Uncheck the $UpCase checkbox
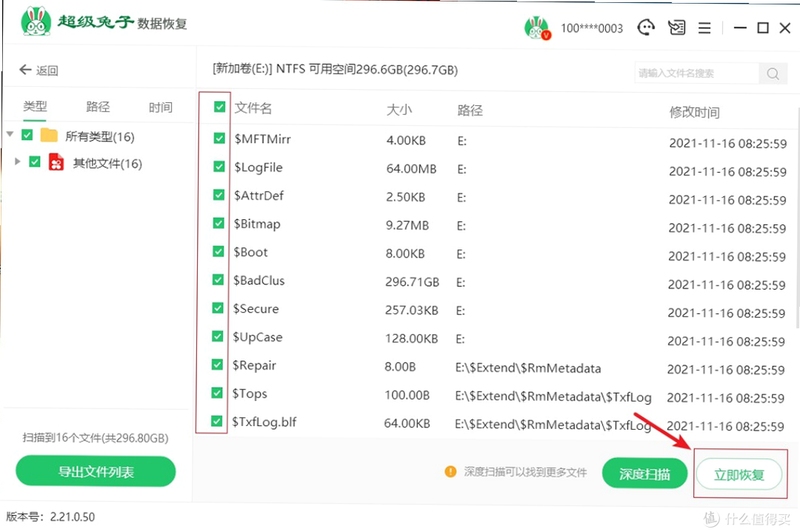 pos(217,336)
